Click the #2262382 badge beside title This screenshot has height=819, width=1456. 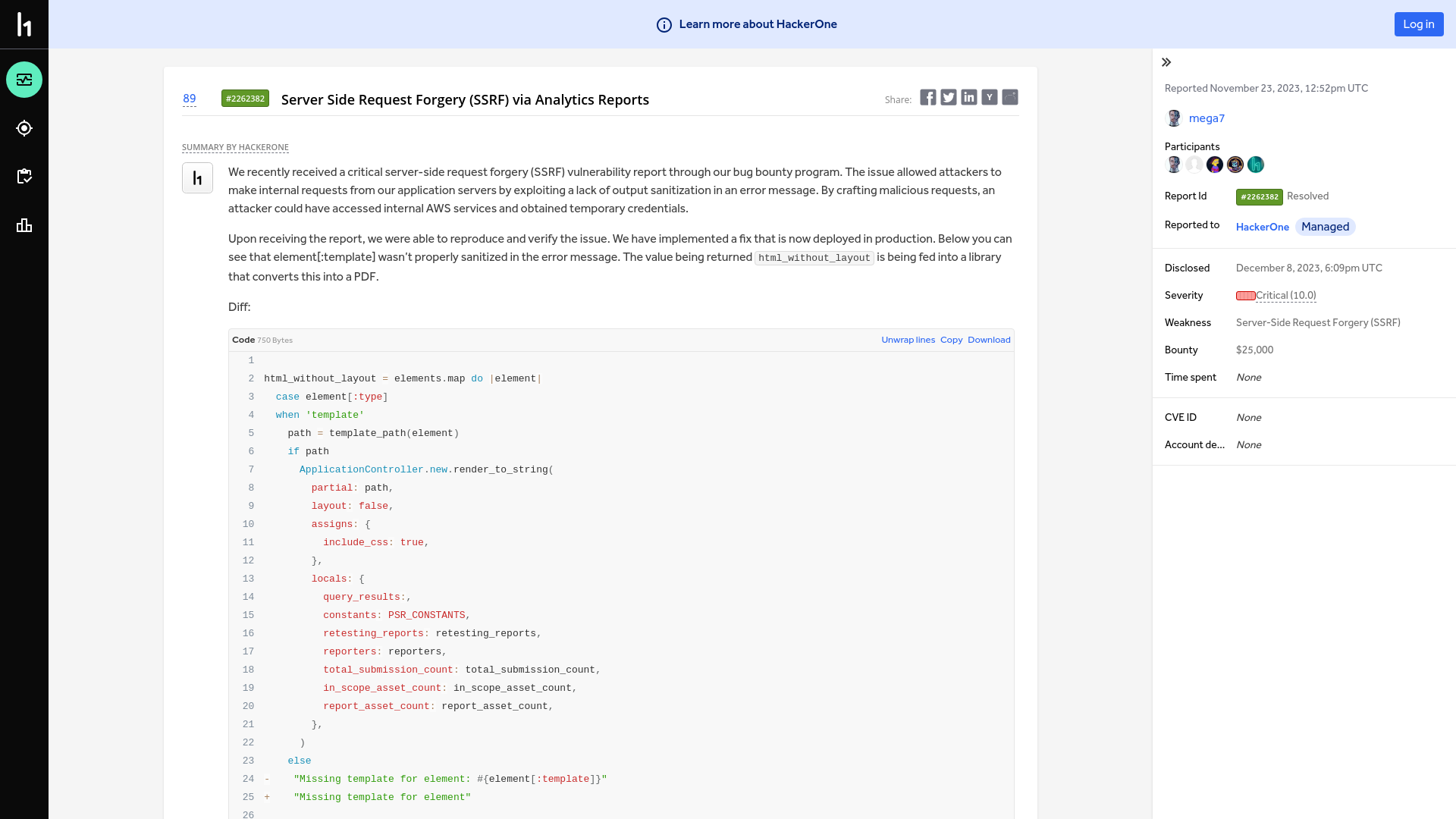(x=245, y=99)
